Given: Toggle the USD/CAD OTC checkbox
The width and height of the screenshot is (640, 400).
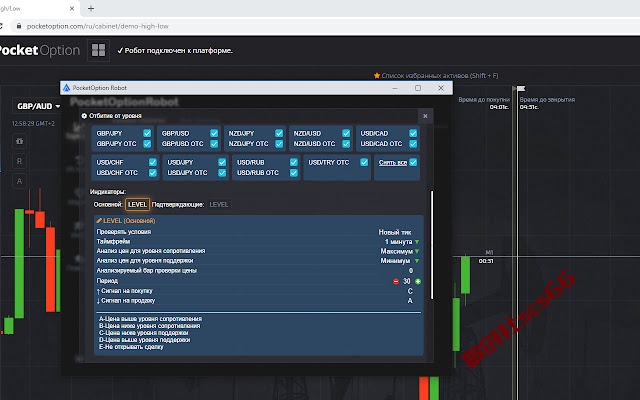Looking at the screenshot, I should 413,144.
